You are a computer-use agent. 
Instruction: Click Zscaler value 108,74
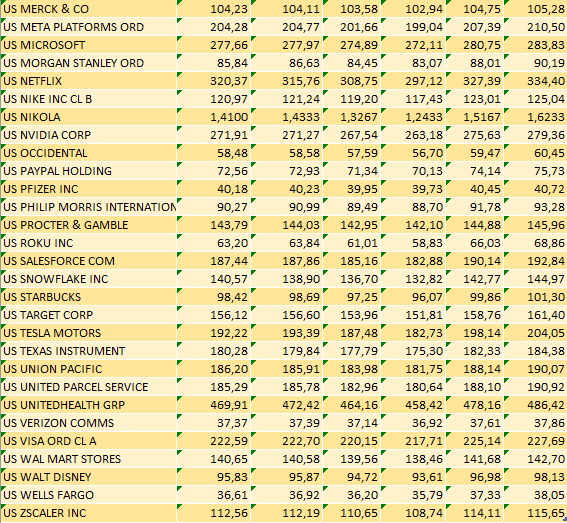coord(424,514)
